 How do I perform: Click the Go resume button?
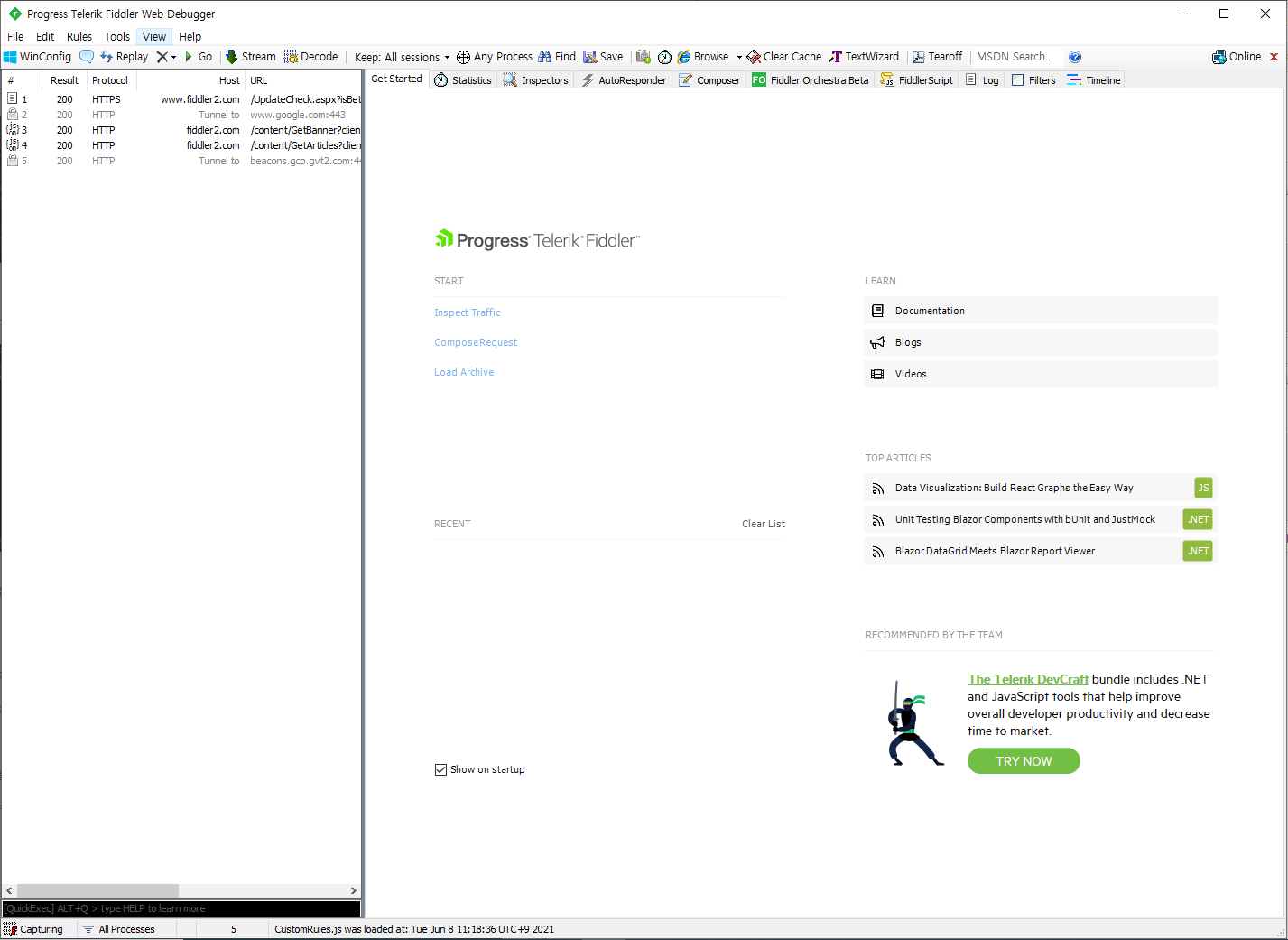tap(199, 56)
